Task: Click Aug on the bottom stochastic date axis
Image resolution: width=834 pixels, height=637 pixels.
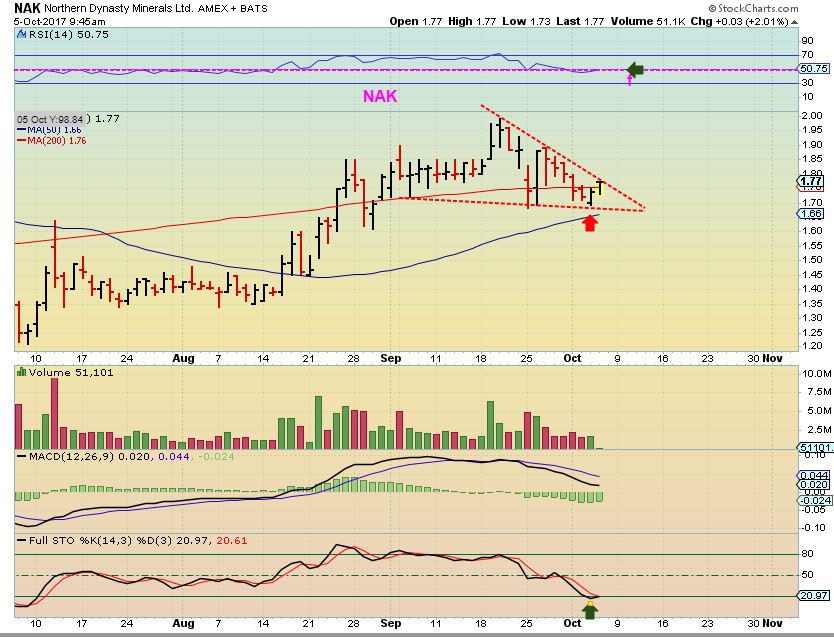Action: pyautogui.click(x=184, y=623)
